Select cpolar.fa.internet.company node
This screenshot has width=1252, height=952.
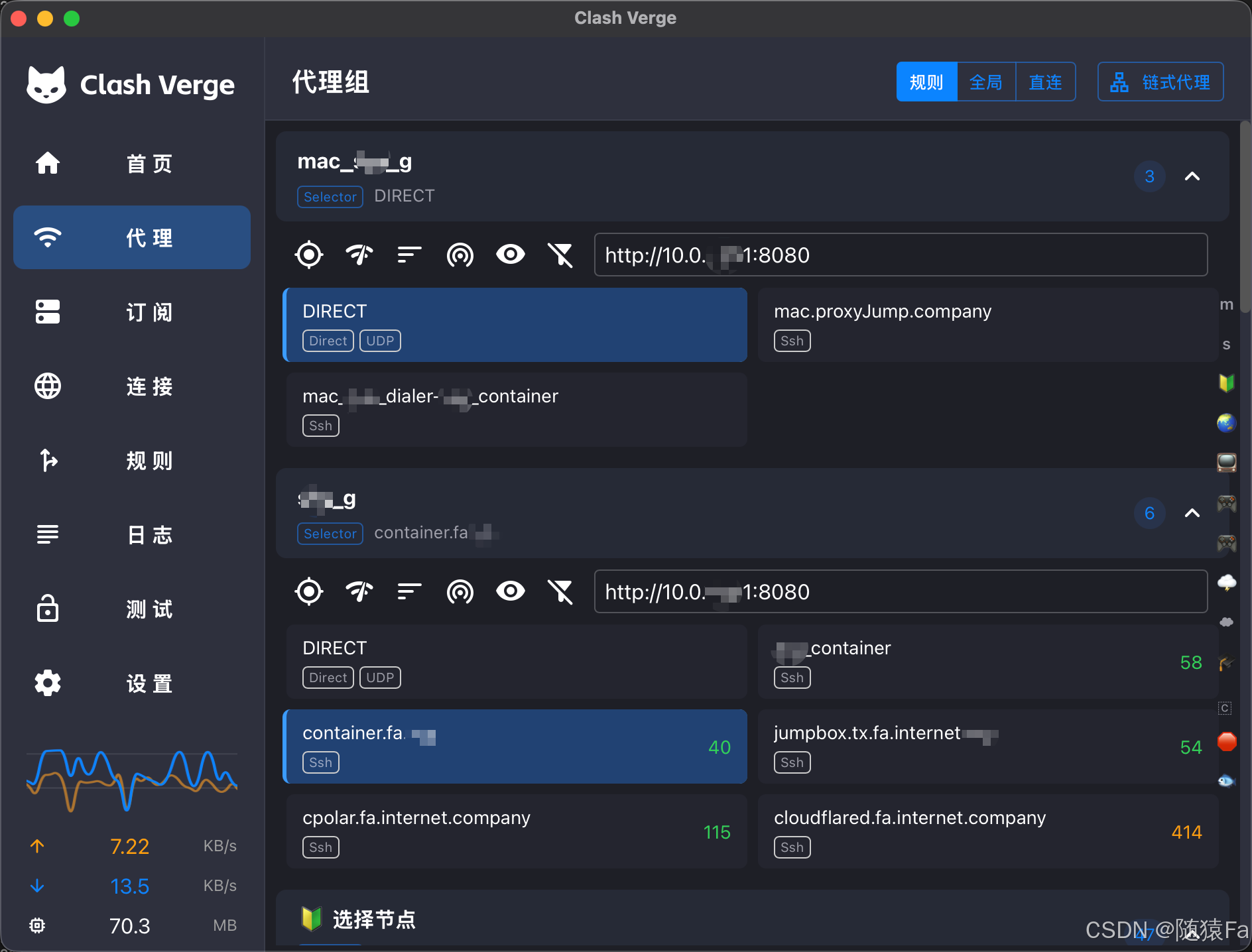click(516, 831)
